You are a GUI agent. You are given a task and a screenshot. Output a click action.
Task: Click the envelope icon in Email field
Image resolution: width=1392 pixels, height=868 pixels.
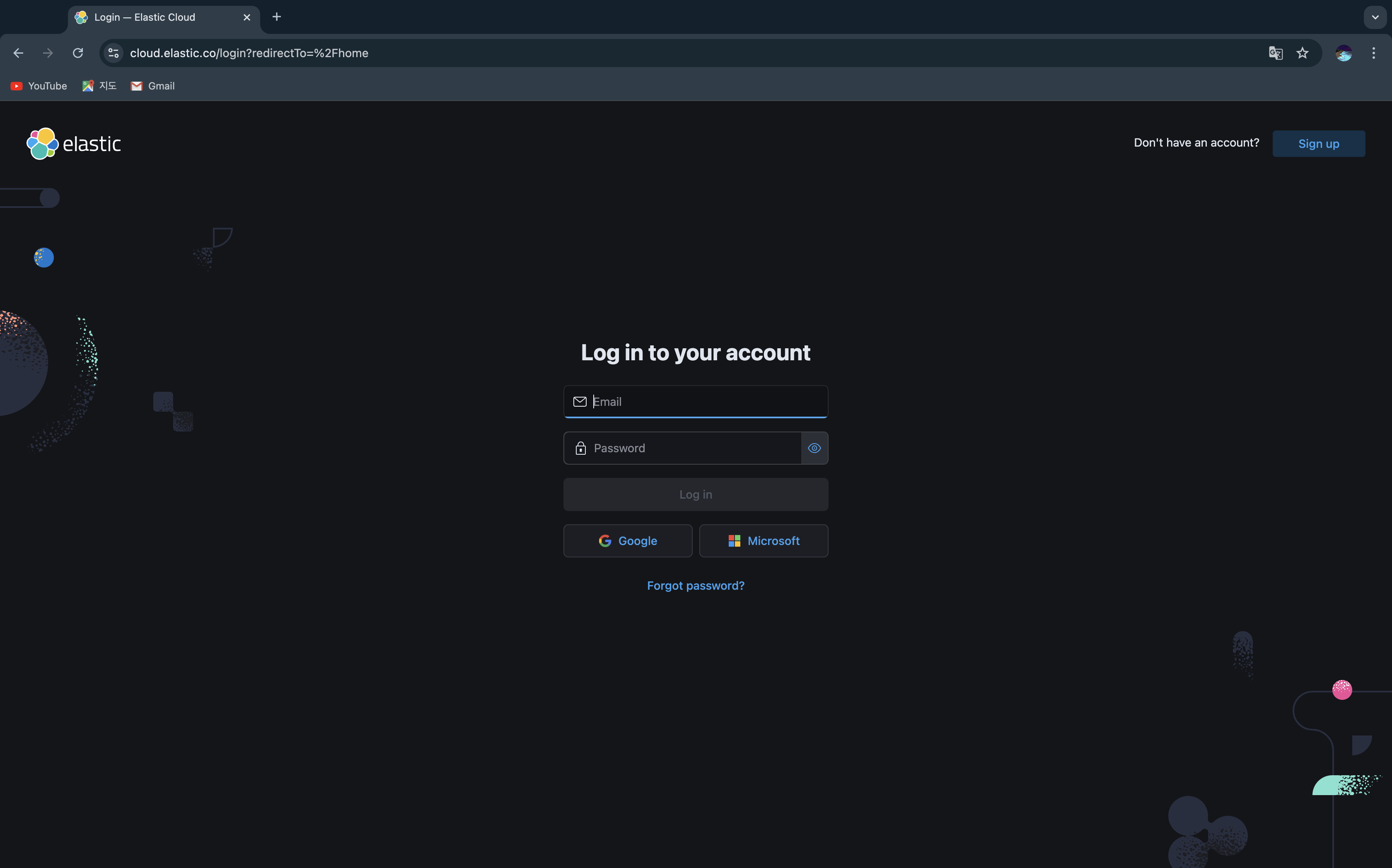[580, 401]
